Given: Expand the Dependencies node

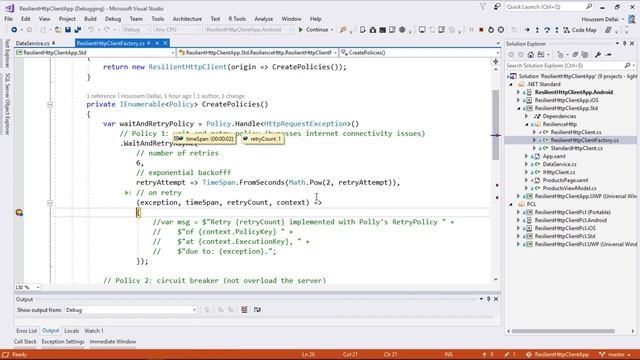Looking at the screenshot, I should tap(527, 116).
